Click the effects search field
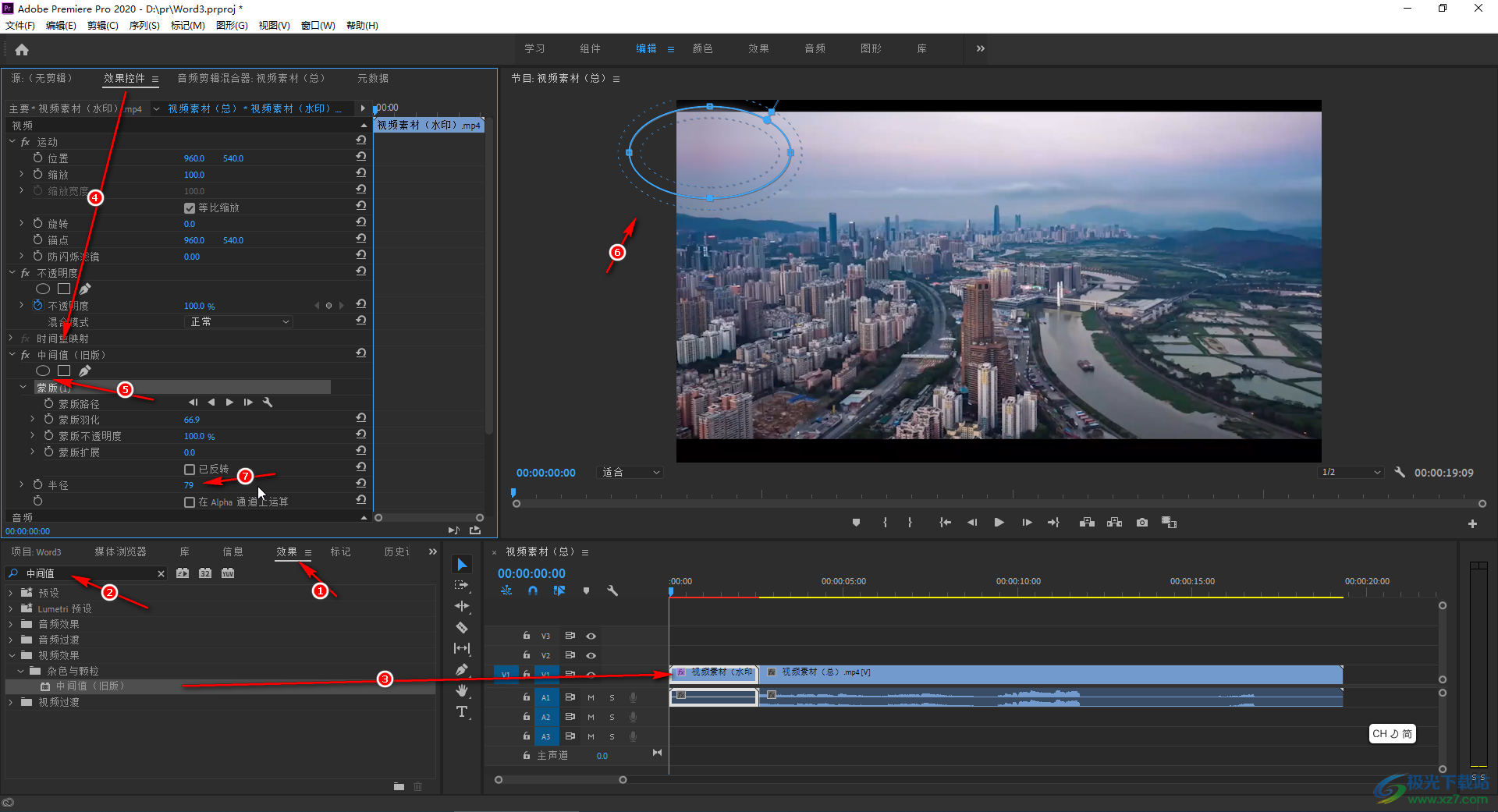 [87, 573]
